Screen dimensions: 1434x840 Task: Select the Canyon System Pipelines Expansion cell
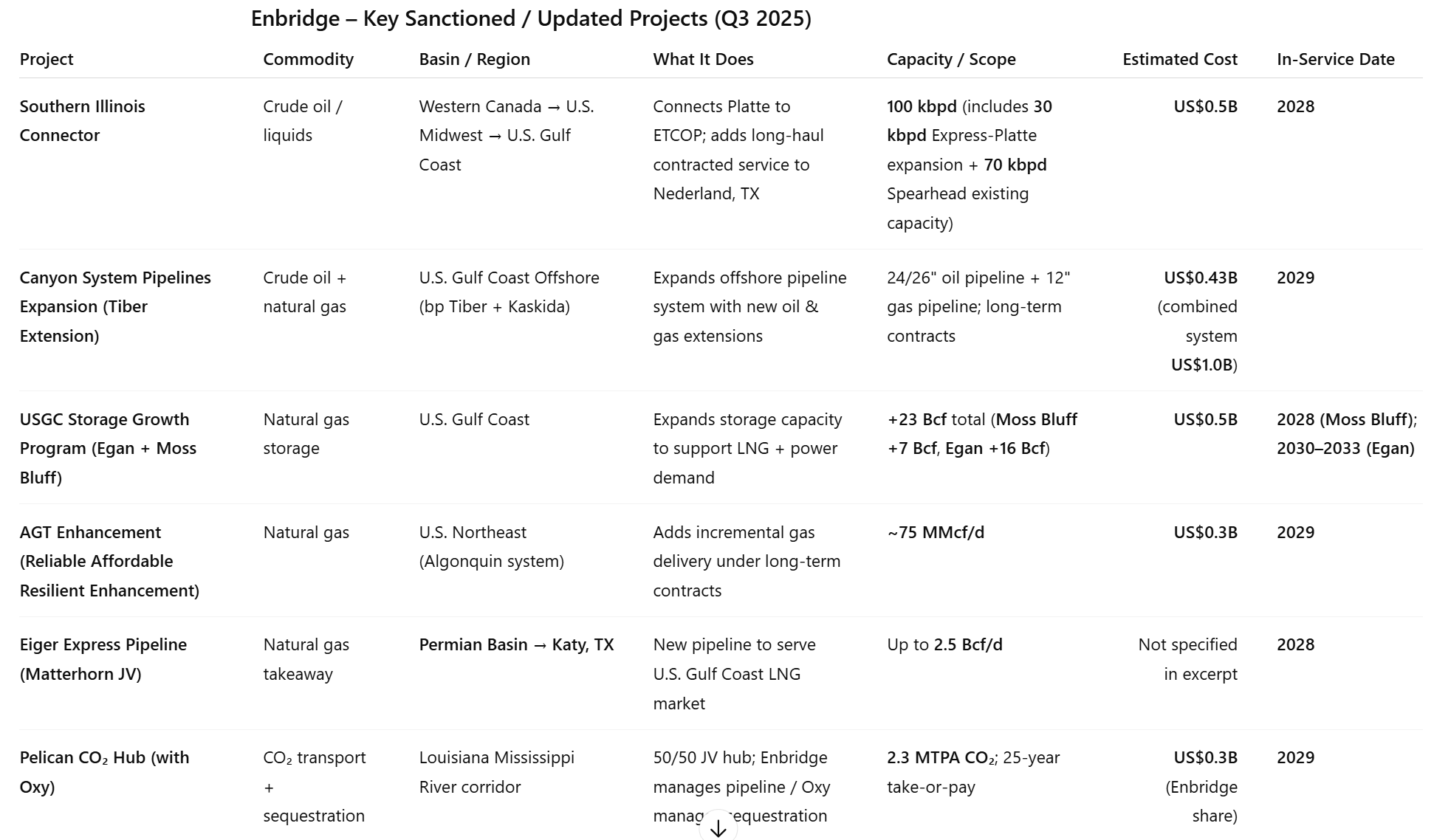[115, 306]
